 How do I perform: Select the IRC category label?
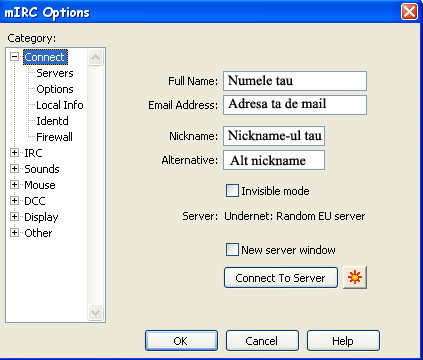[x=33, y=153]
